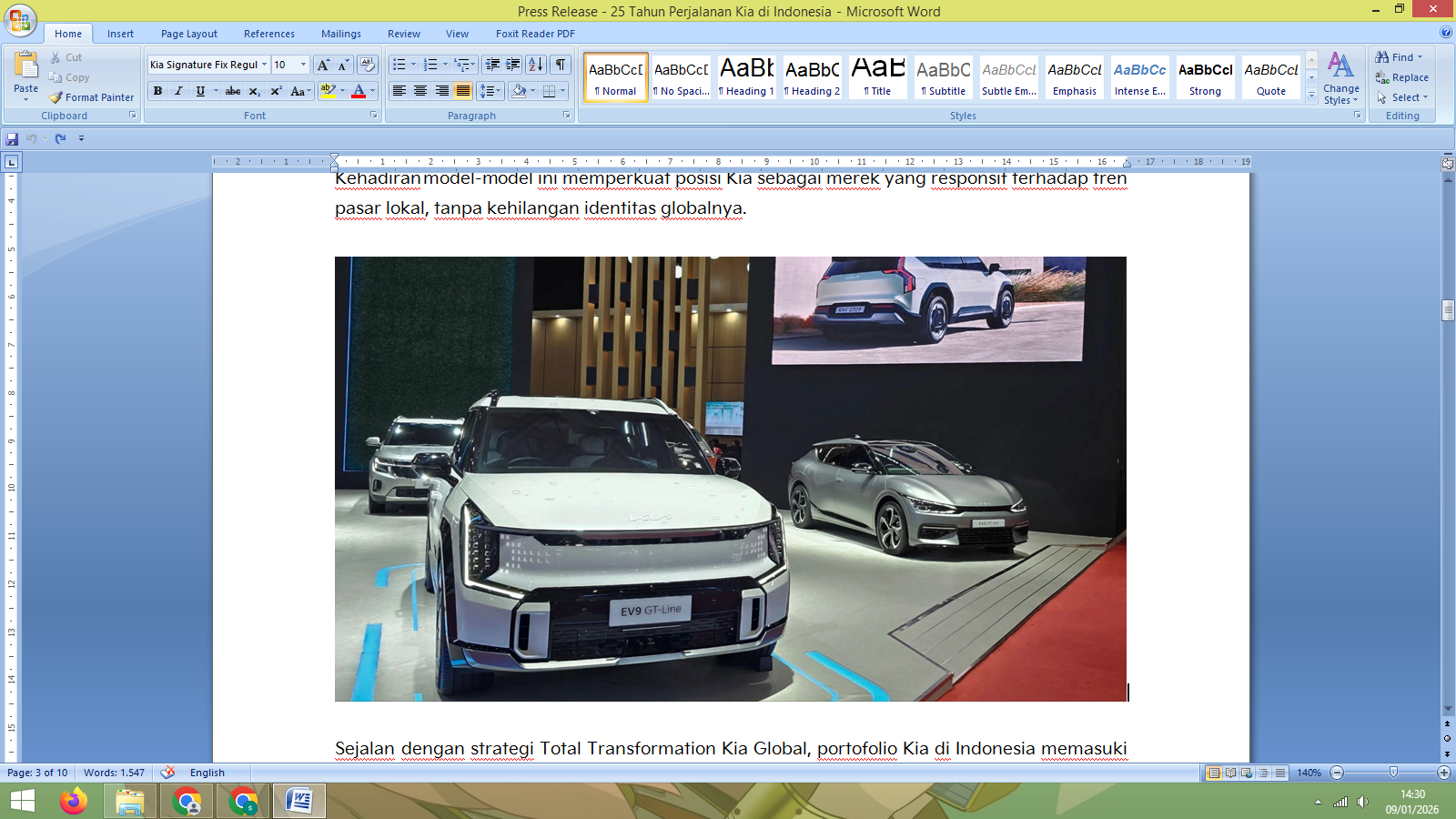The image size is (1456, 819).
Task: Open the font name dropdown
Action: 265,65
